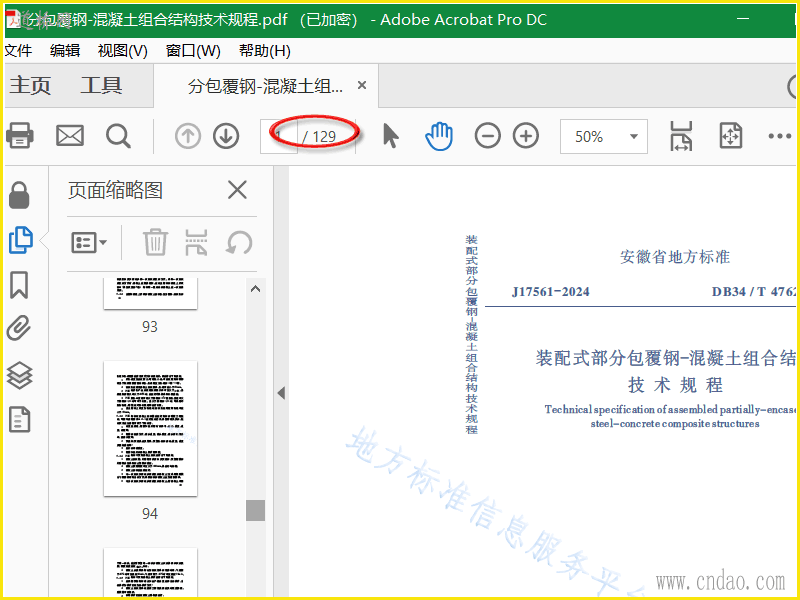The width and height of the screenshot is (800, 600).
Task: Click the thumbnail scrollbar handle
Action: point(255,510)
